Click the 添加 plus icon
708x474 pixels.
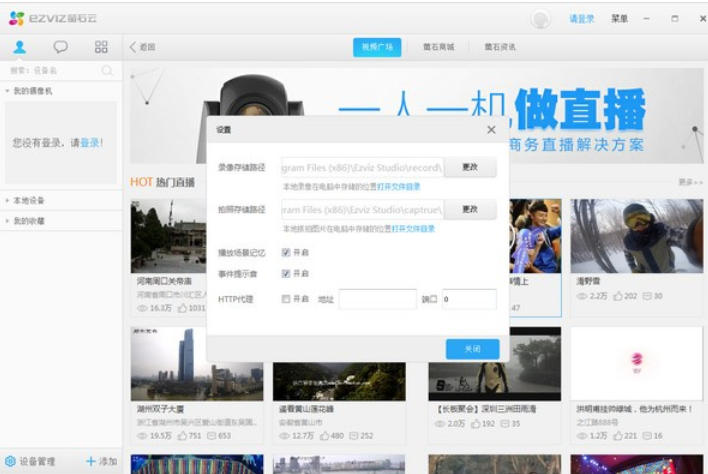click(91, 462)
